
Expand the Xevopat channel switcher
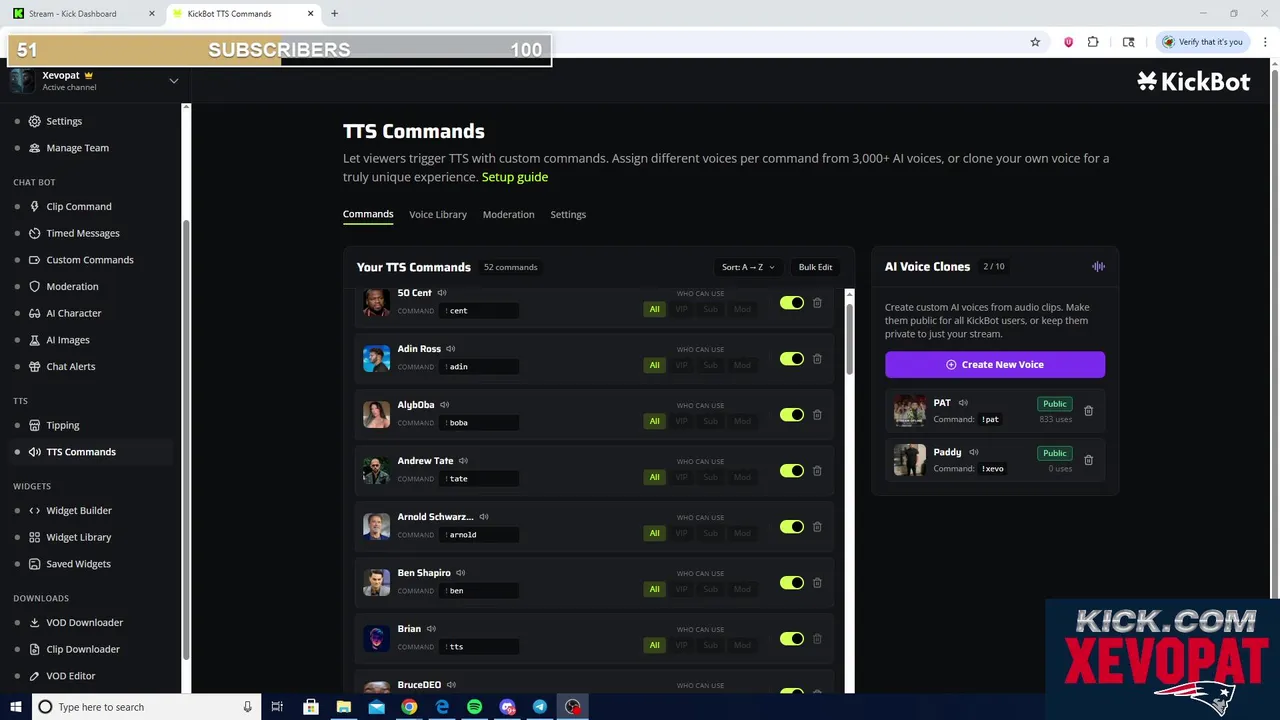point(174,81)
